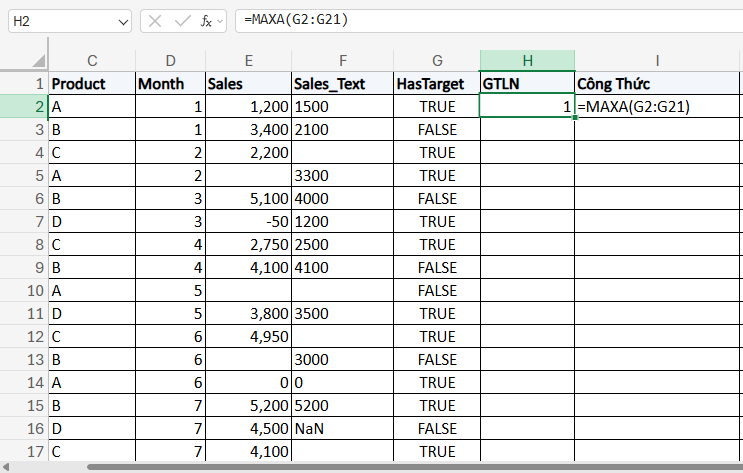Expand the Name Box dropdown arrow
The image size is (743, 473).
pos(122,20)
